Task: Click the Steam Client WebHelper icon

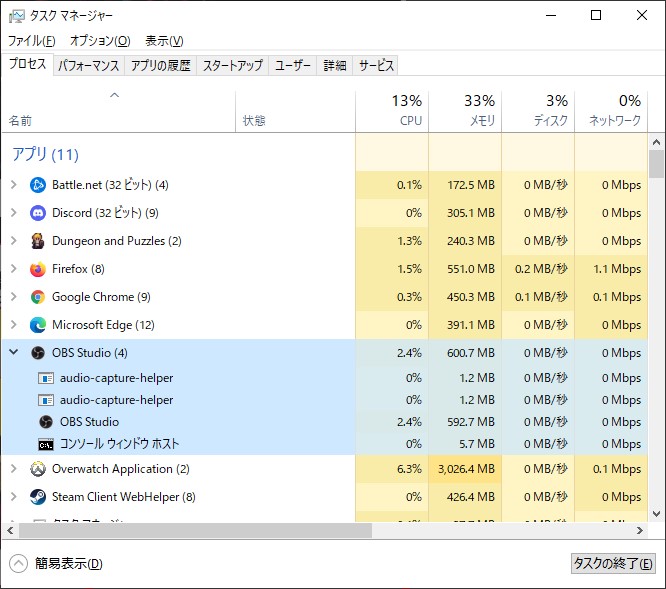Action: tap(38, 497)
